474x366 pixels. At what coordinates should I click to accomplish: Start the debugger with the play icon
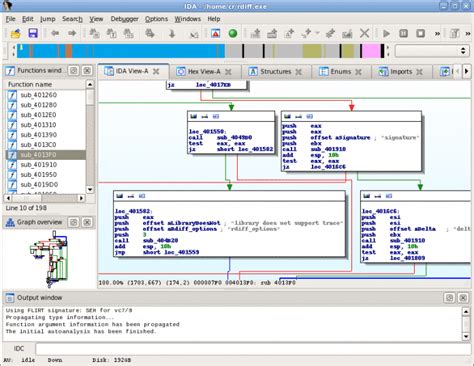tap(386, 33)
